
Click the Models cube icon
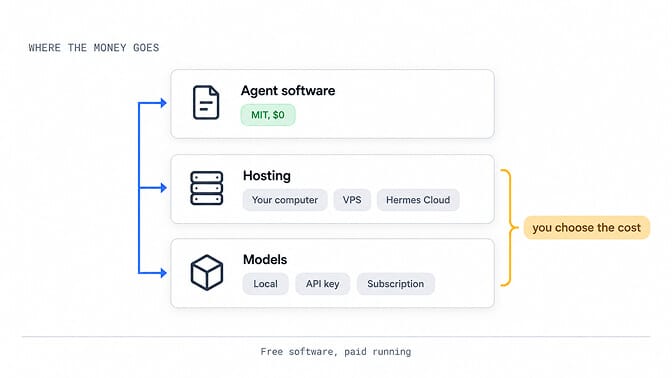pyautogui.click(x=207, y=273)
